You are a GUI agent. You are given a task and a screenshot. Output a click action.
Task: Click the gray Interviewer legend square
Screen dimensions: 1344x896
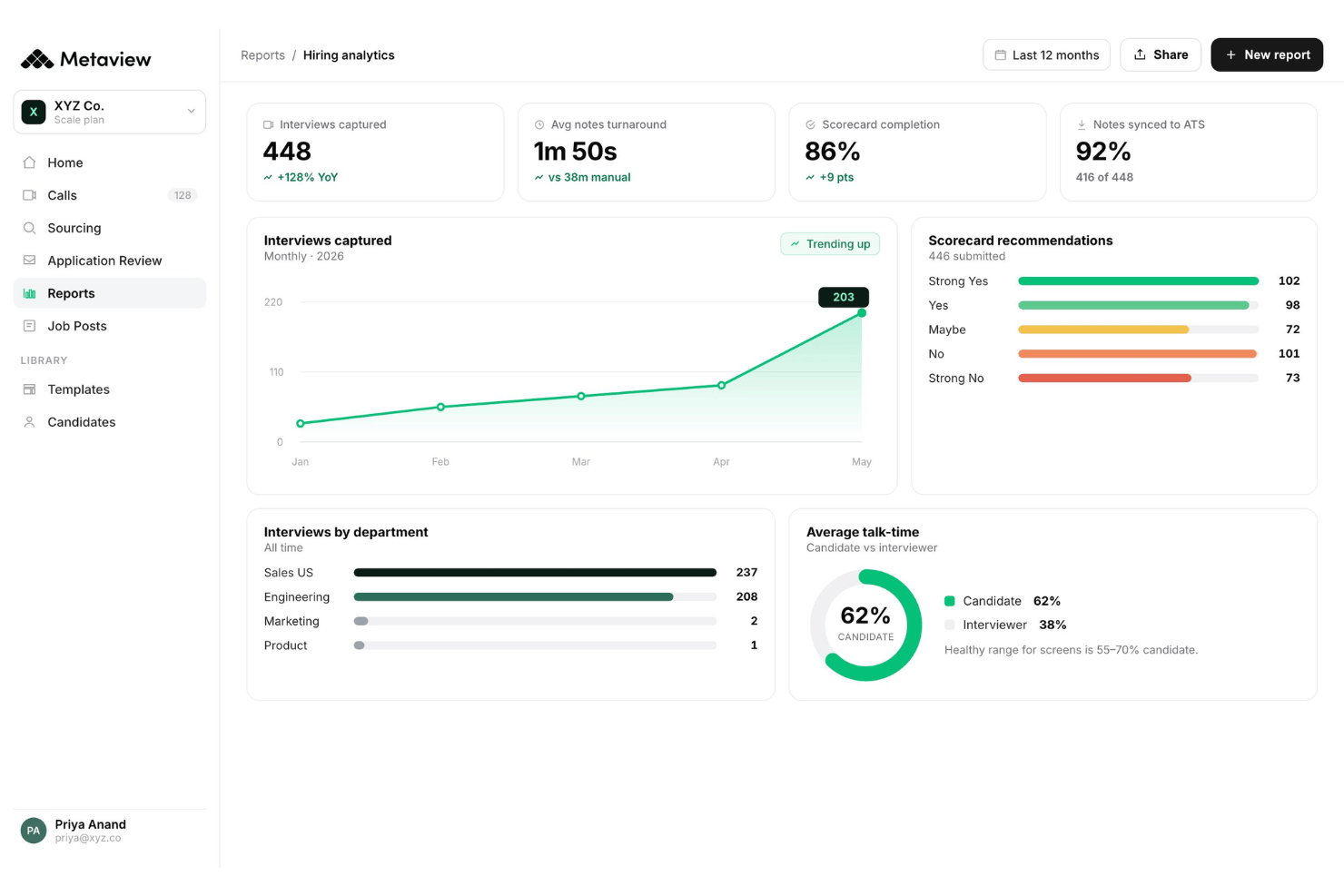pos(950,625)
